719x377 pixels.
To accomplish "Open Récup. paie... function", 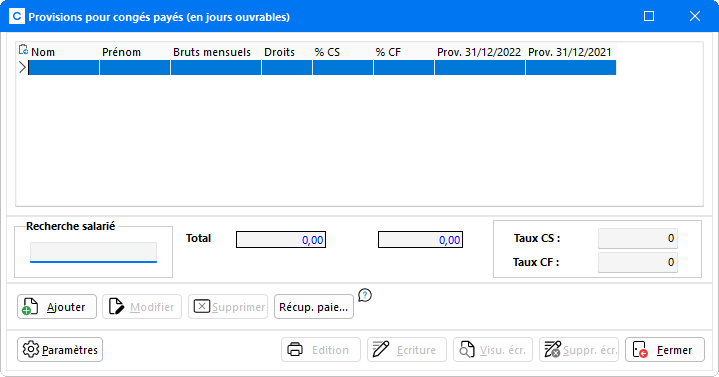I will click(314, 306).
